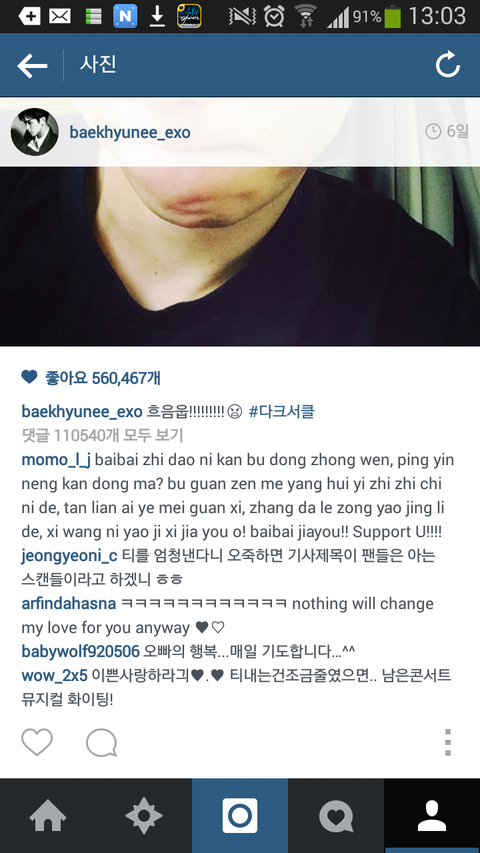
Task: Open the comment bubble icon below the post
Action: coord(101,743)
